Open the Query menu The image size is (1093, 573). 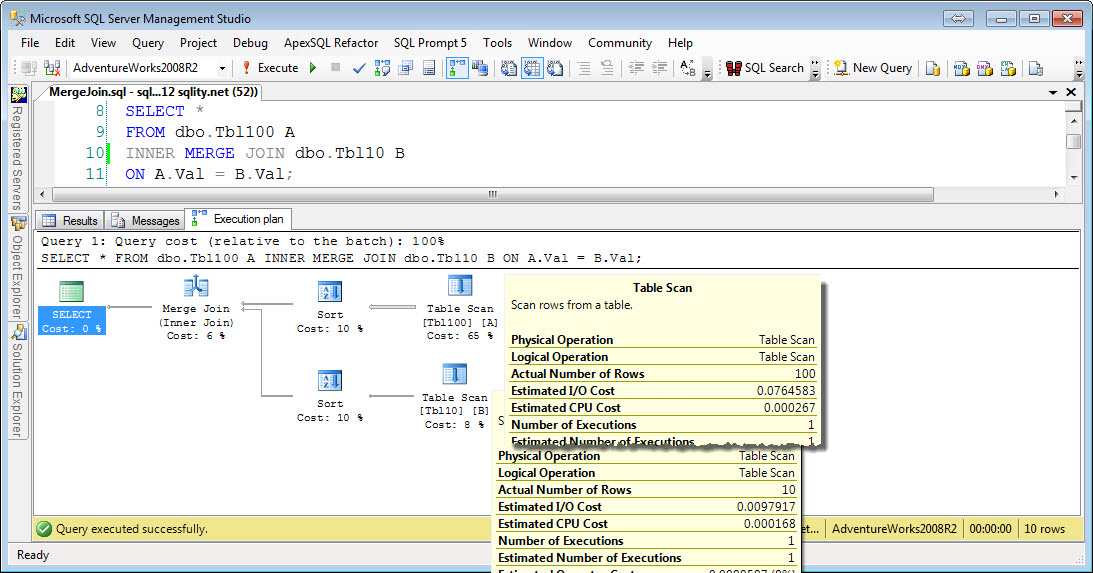click(x=148, y=43)
